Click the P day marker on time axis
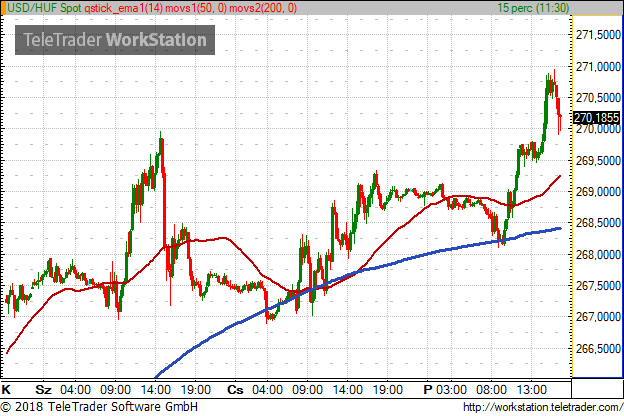Screen dimensions: 624x416 [x=427, y=389]
